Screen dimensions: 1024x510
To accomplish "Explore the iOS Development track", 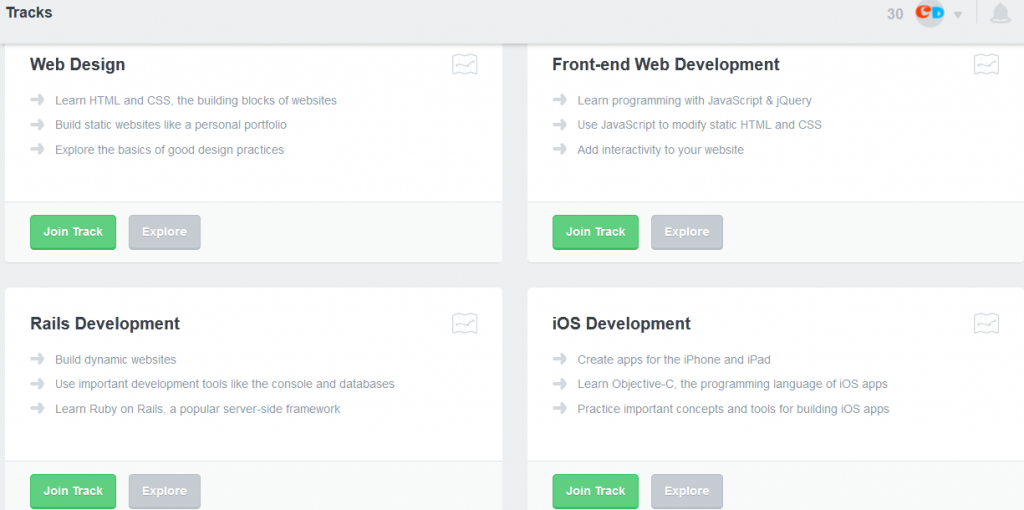I will pos(686,491).
